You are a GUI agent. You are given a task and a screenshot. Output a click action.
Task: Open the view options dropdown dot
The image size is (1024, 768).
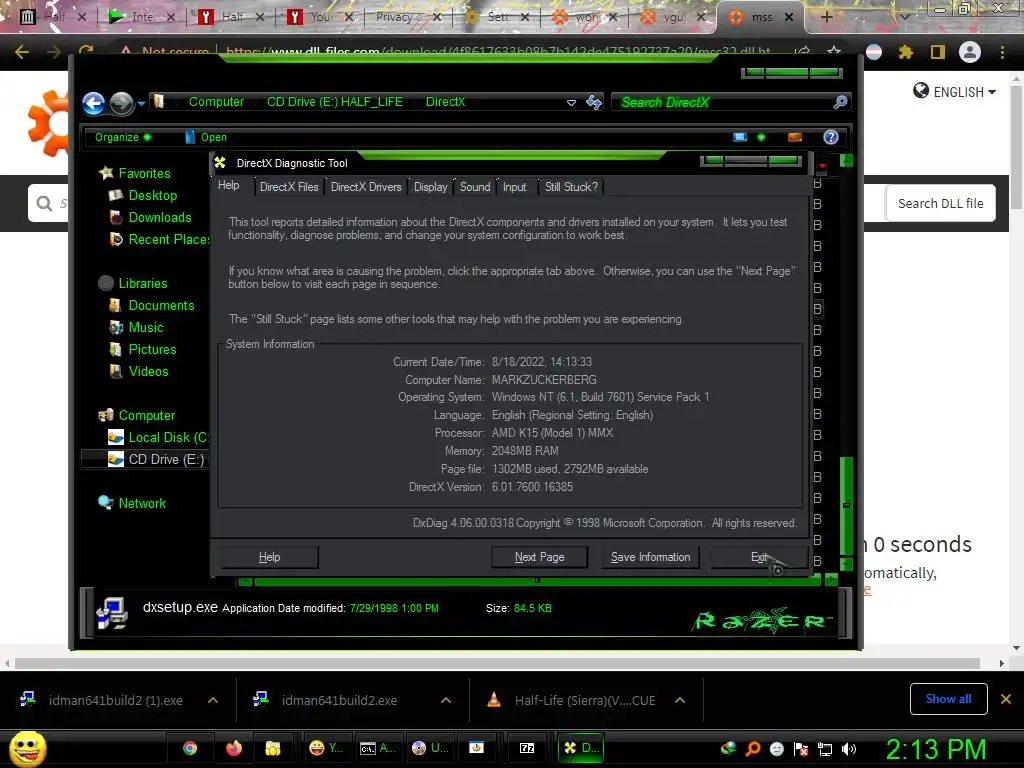click(x=761, y=137)
